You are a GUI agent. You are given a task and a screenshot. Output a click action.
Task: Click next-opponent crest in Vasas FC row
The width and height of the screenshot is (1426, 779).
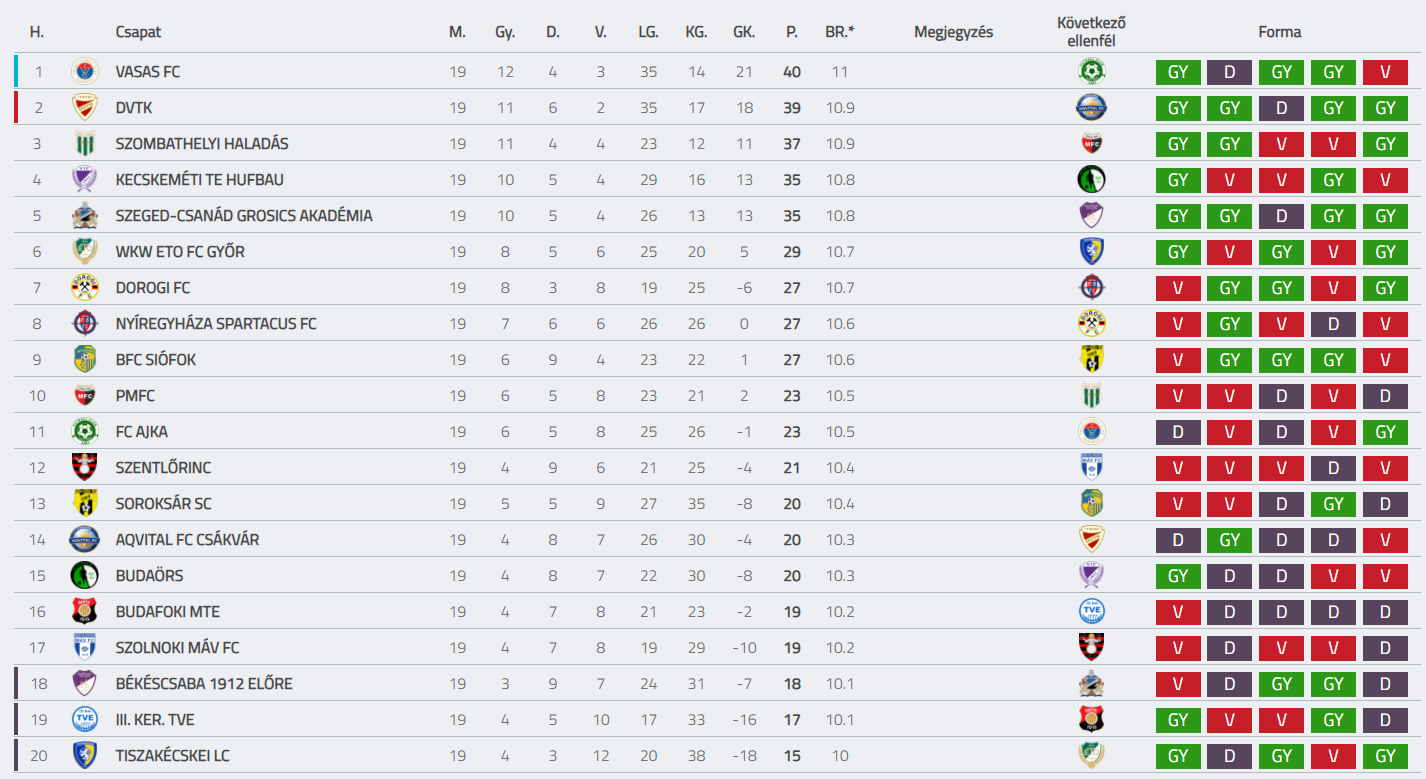tap(1091, 71)
